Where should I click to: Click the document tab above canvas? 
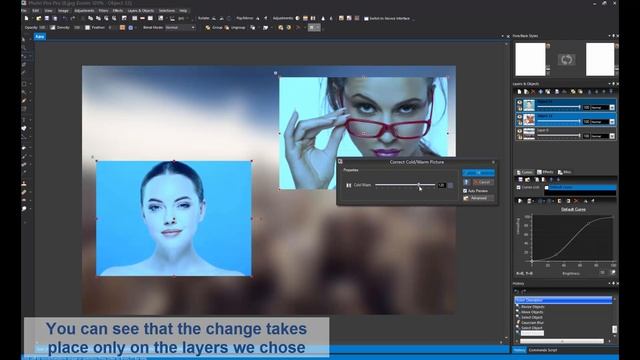[x=40, y=37]
